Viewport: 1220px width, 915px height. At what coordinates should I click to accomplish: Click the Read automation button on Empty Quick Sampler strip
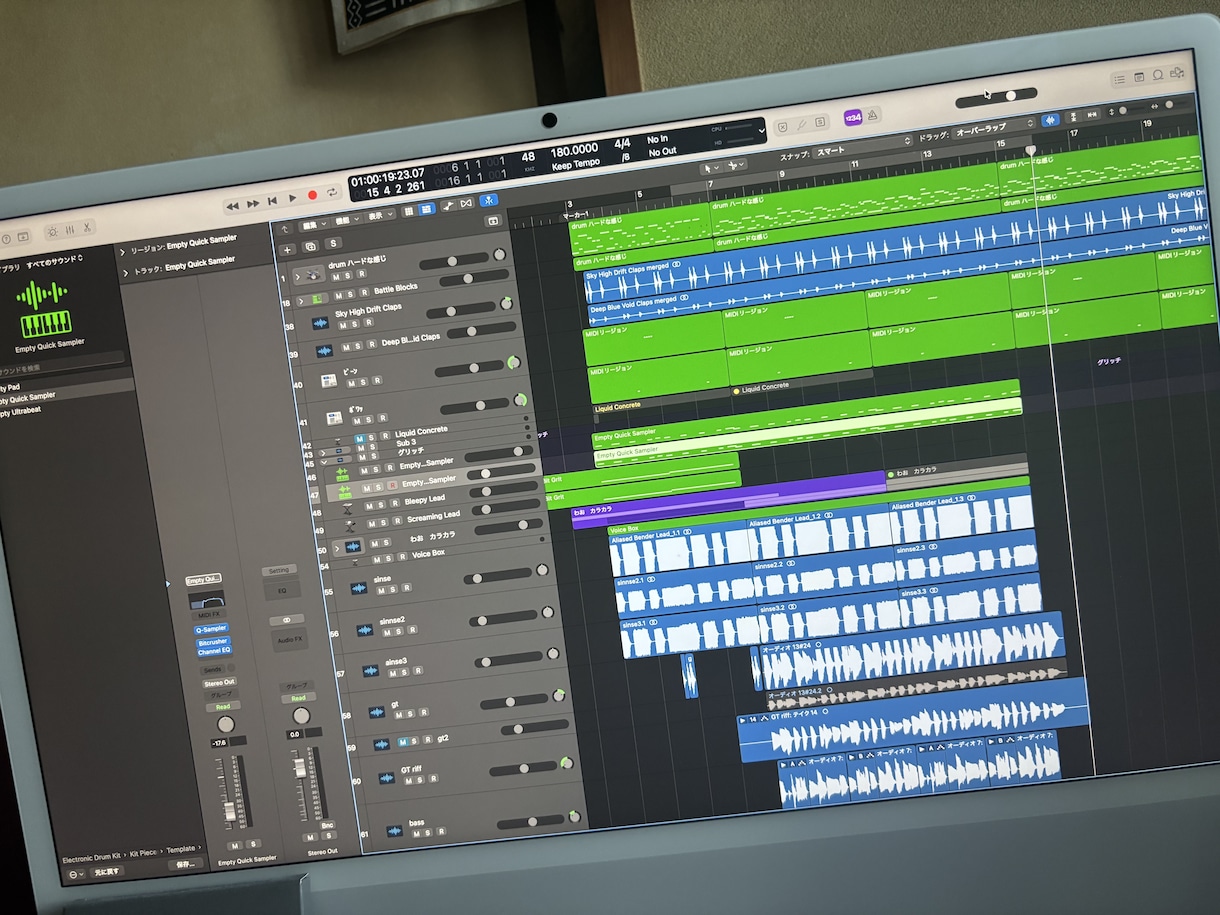pos(222,707)
